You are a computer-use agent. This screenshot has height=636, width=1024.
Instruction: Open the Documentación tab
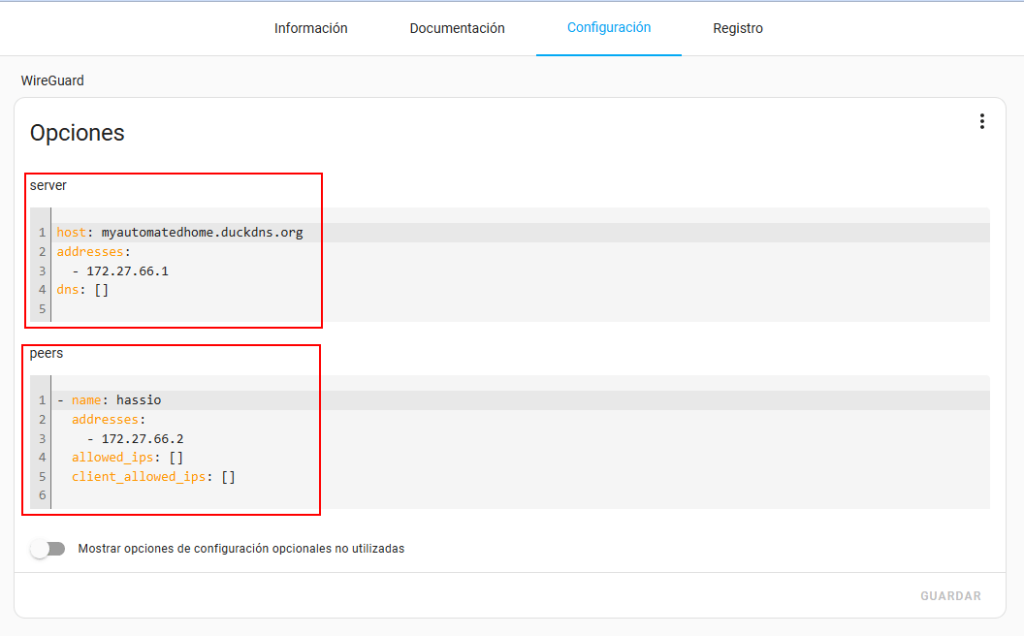pos(457,28)
